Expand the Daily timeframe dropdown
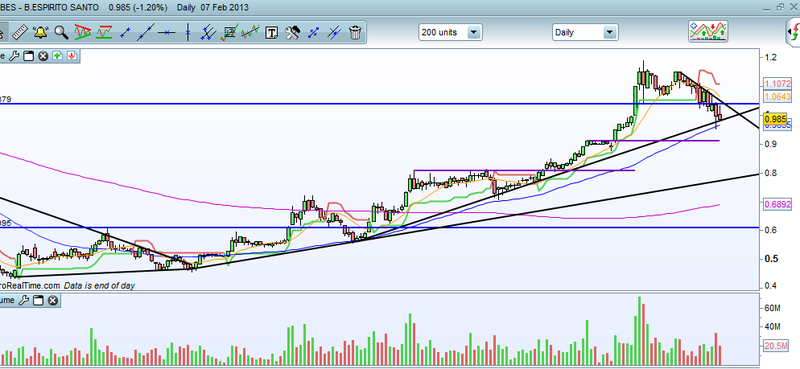The height and width of the screenshot is (369, 800). pyautogui.click(x=609, y=33)
